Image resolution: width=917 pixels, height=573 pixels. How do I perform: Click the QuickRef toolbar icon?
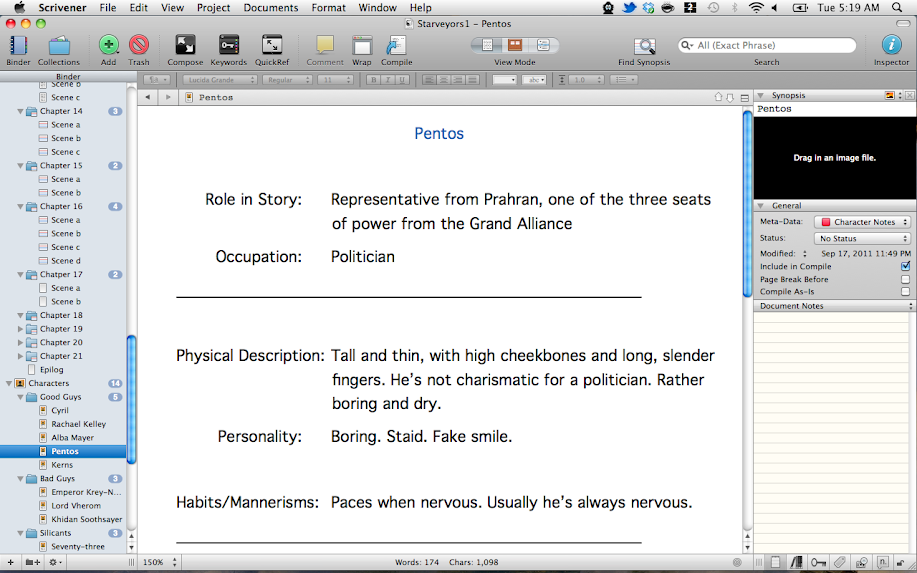pos(272,46)
